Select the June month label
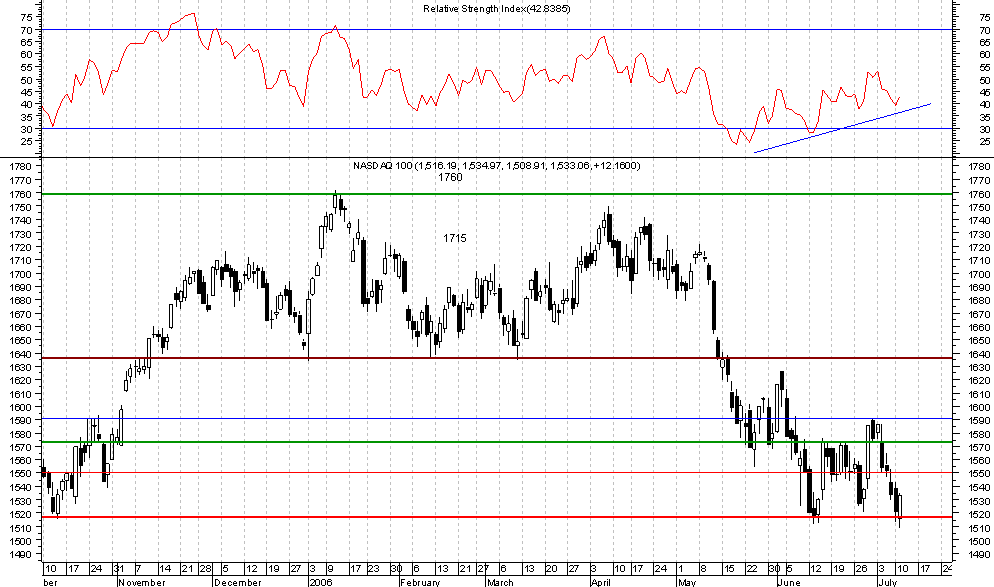994x587 pixels. click(x=789, y=582)
